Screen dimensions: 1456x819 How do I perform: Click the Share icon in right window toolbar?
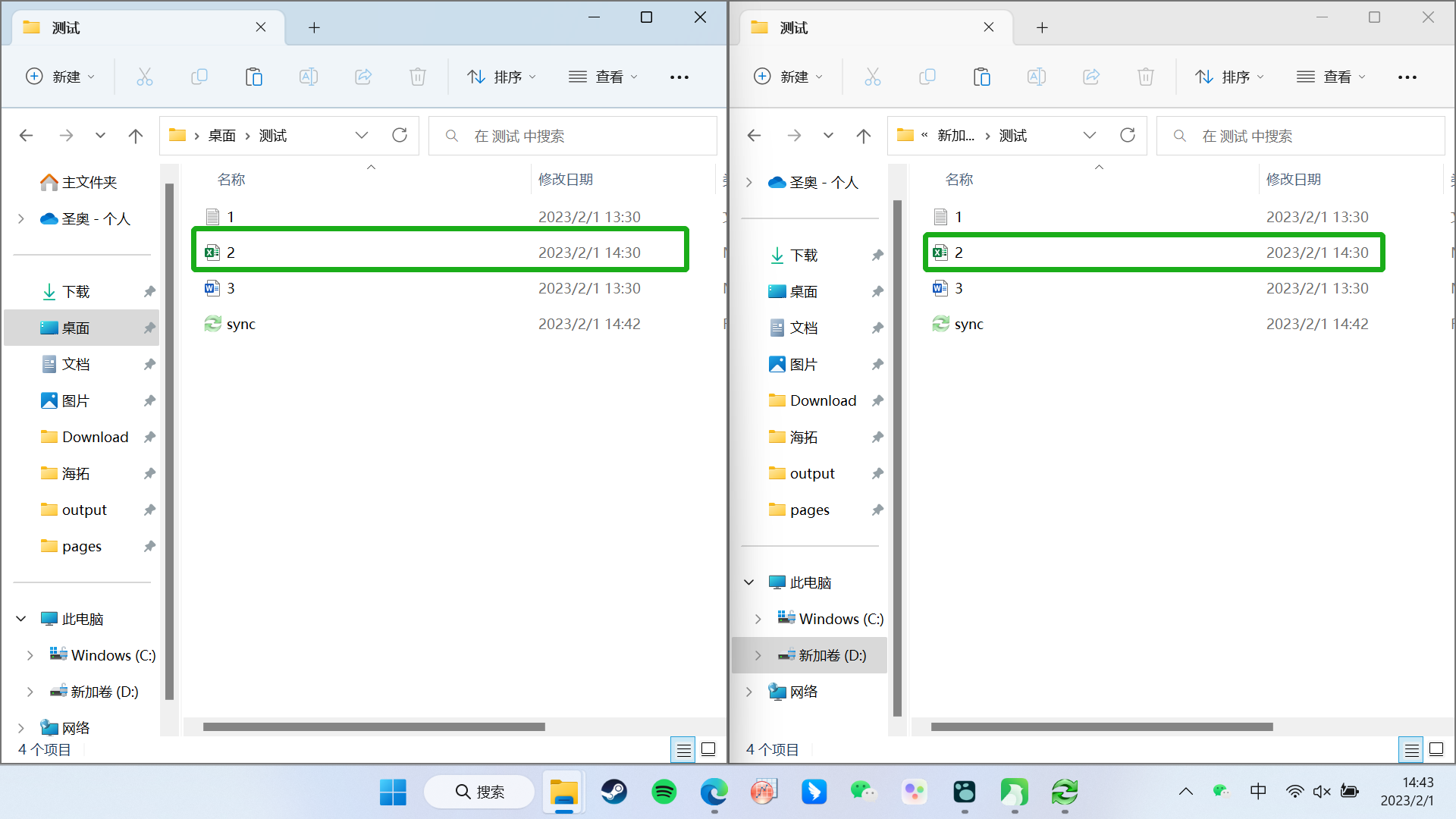(1090, 77)
